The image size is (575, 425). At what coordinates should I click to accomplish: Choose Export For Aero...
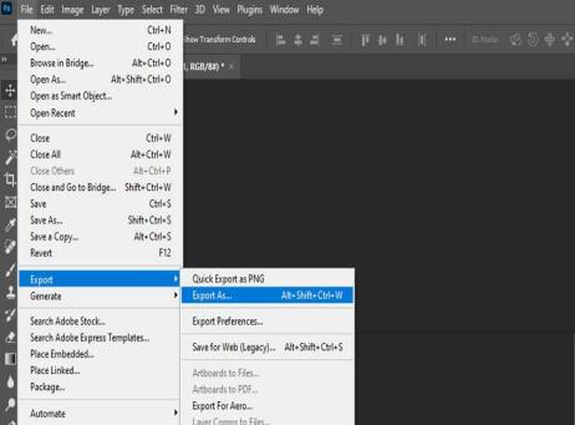(x=268, y=406)
